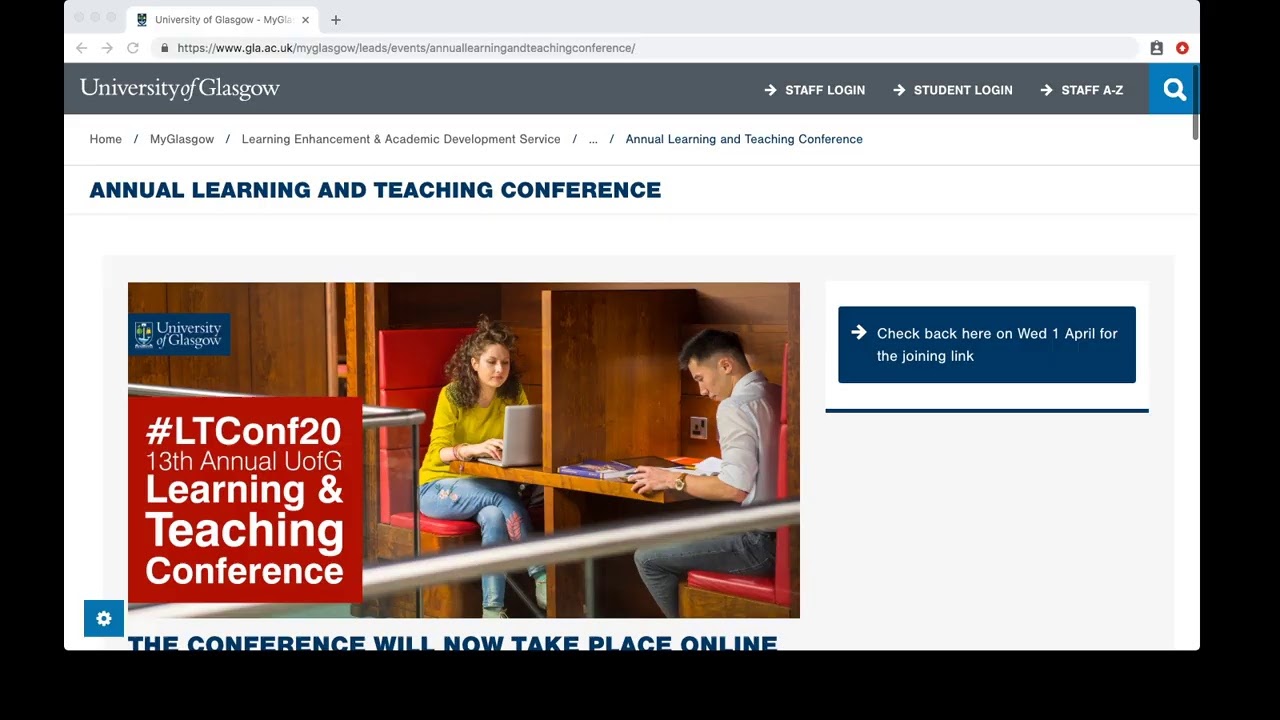This screenshot has width=1280, height=720.
Task: Click Annual Learning and Teaching Conference breadcrumb
Action: tap(744, 139)
